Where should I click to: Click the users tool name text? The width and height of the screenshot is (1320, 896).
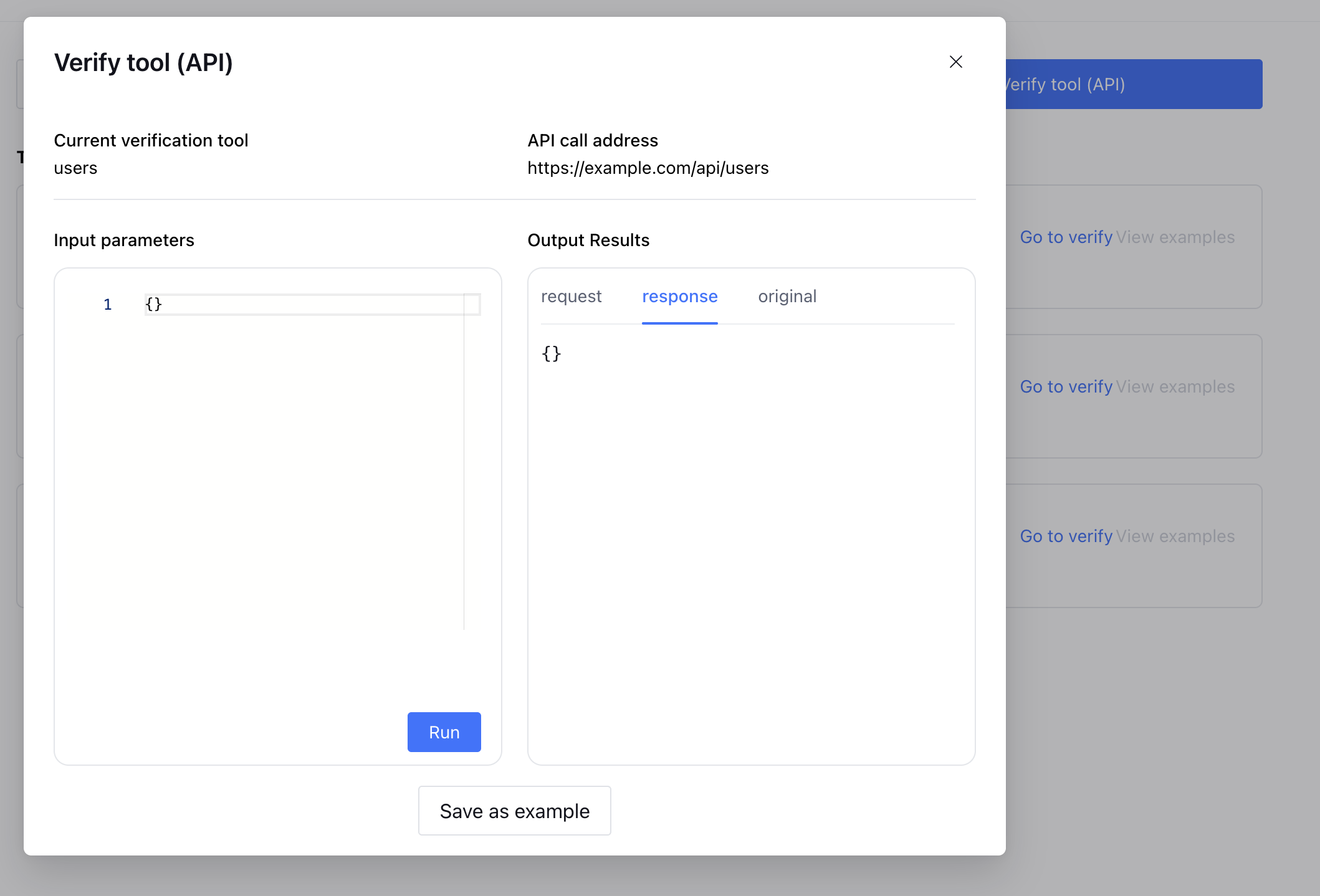coord(75,168)
